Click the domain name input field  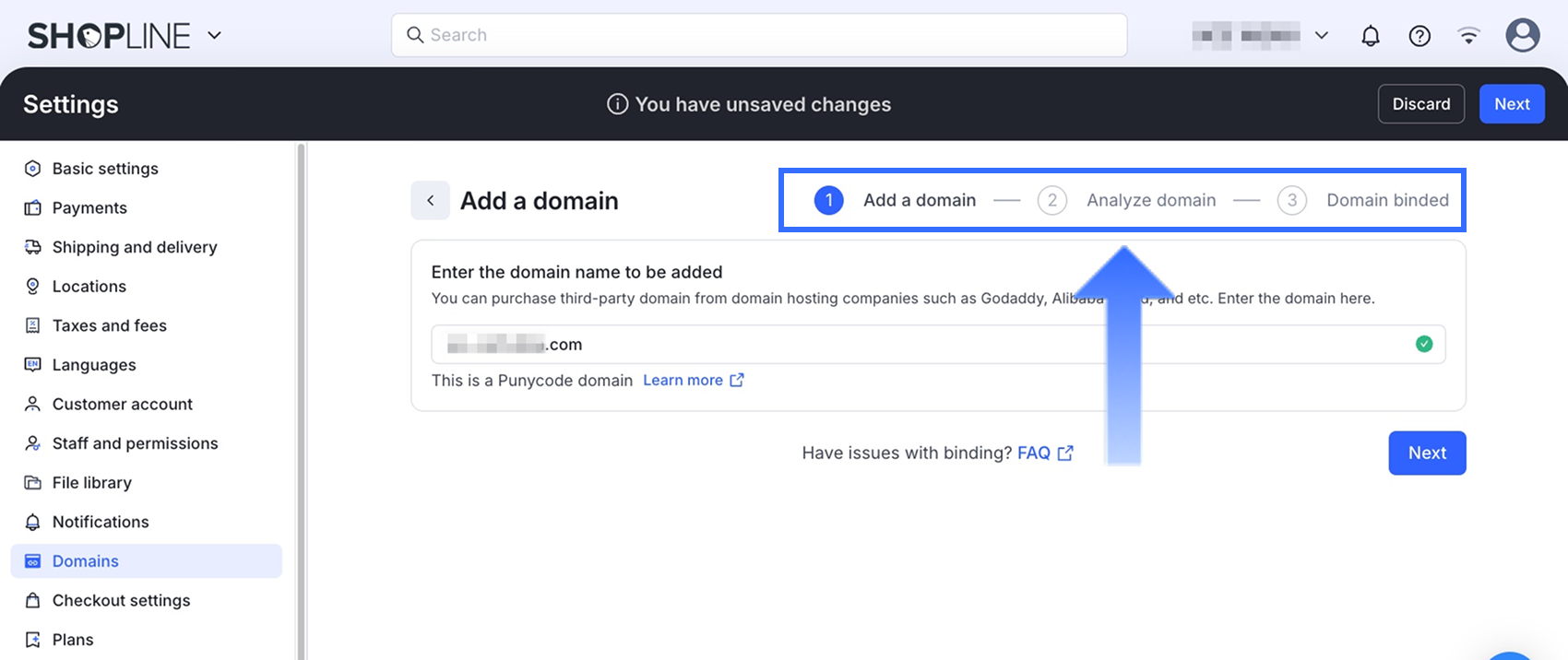pos(922,344)
